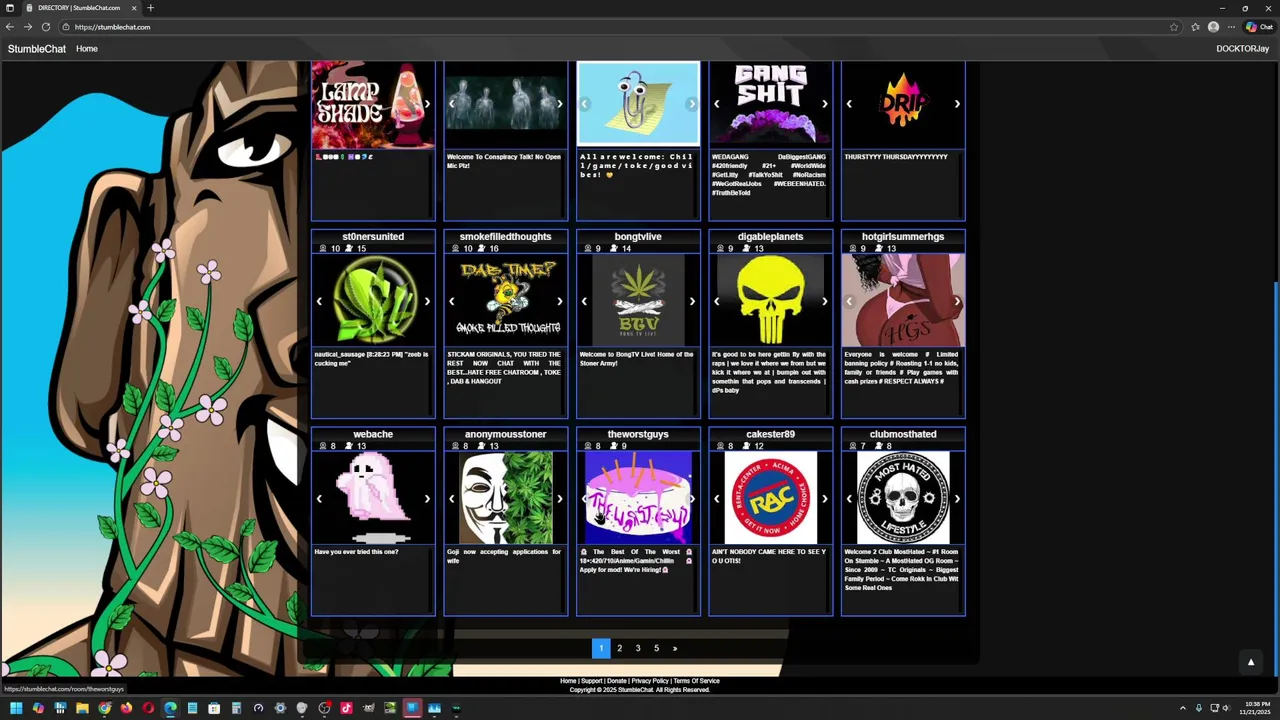Viewport: 1280px width, 720px height.
Task: Next image arrow on hotgirlsummerhgs card
Action: click(957, 301)
